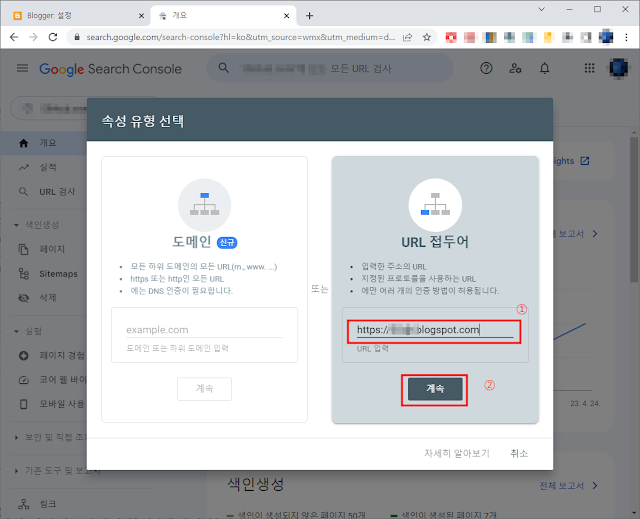Reload the page with refresh icon

pyautogui.click(x=53, y=37)
